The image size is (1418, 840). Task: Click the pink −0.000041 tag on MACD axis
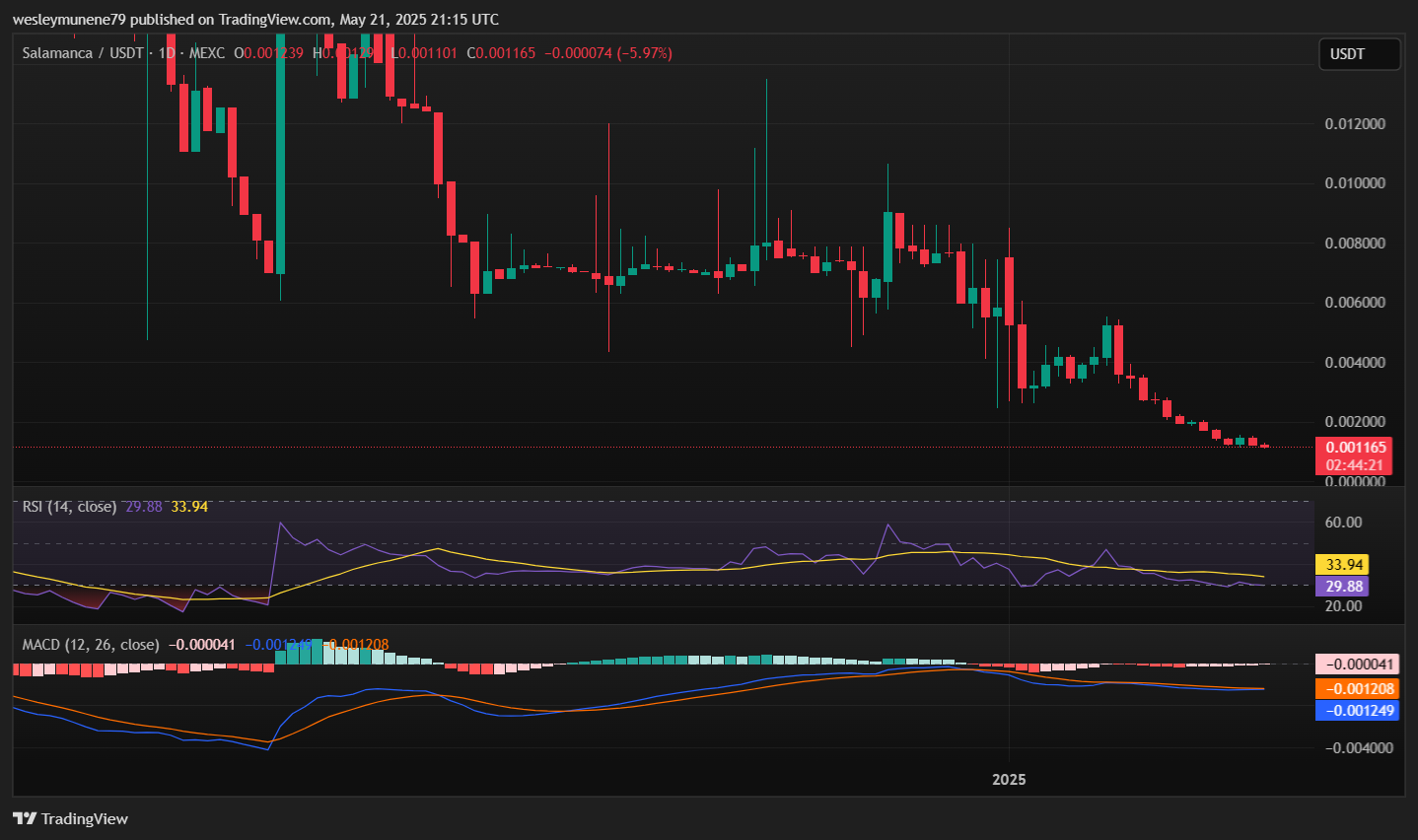click(1357, 665)
